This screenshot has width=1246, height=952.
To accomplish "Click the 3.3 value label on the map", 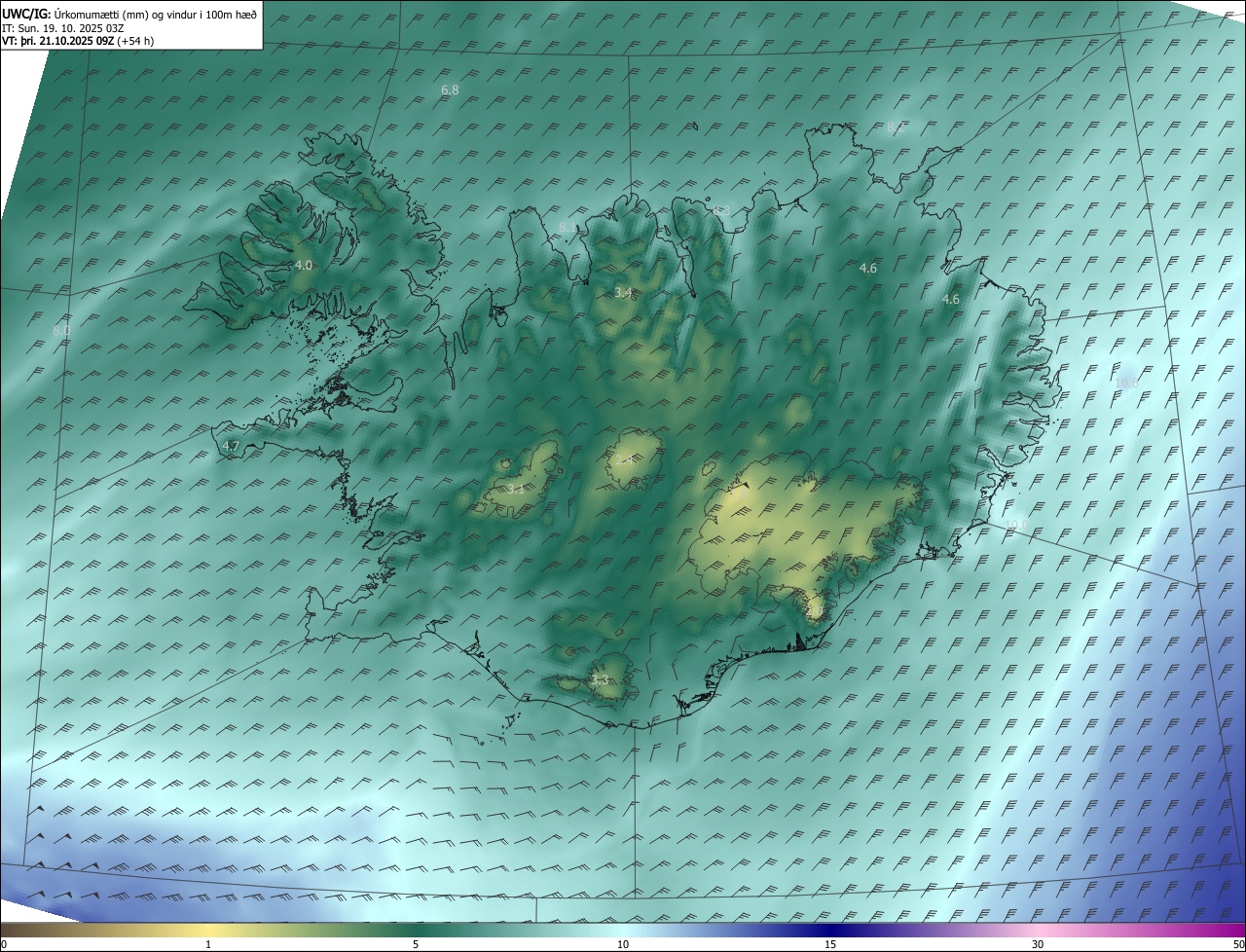I will [600, 680].
